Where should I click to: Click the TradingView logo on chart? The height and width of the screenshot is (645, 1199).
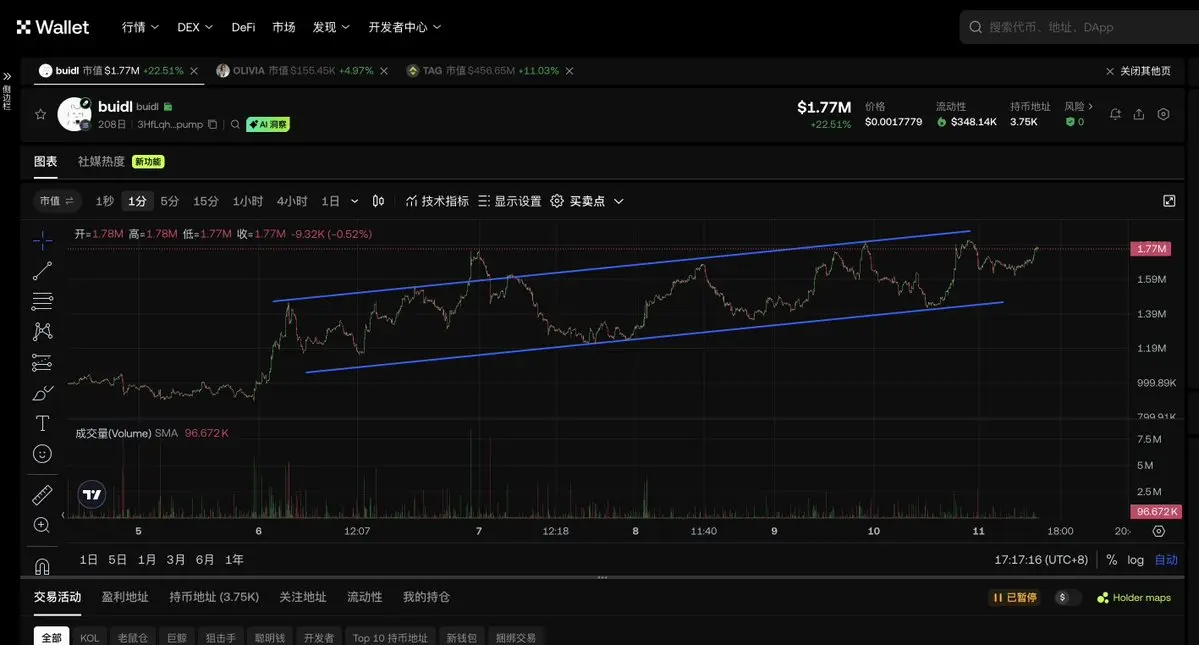[92, 494]
